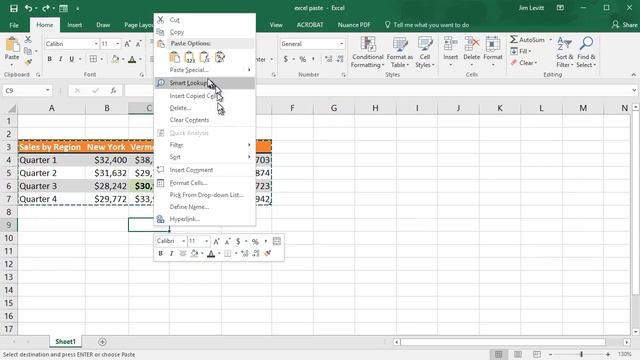Choose Copy from context menu

tap(204, 32)
